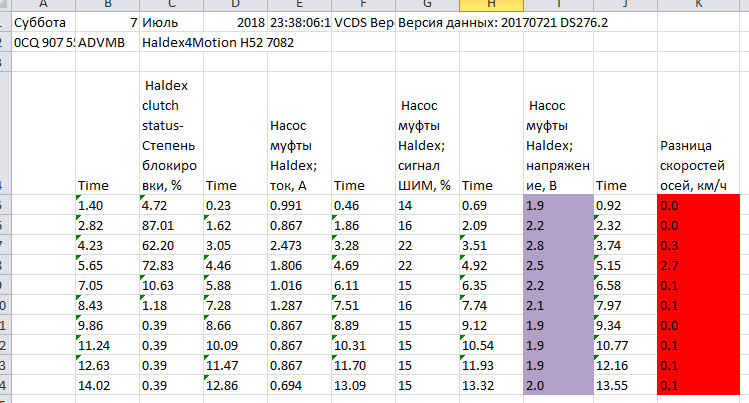This screenshot has width=749, height=403.
Task: Select the Time cell 6.58
Action: pyautogui.click(x=625, y=285)
